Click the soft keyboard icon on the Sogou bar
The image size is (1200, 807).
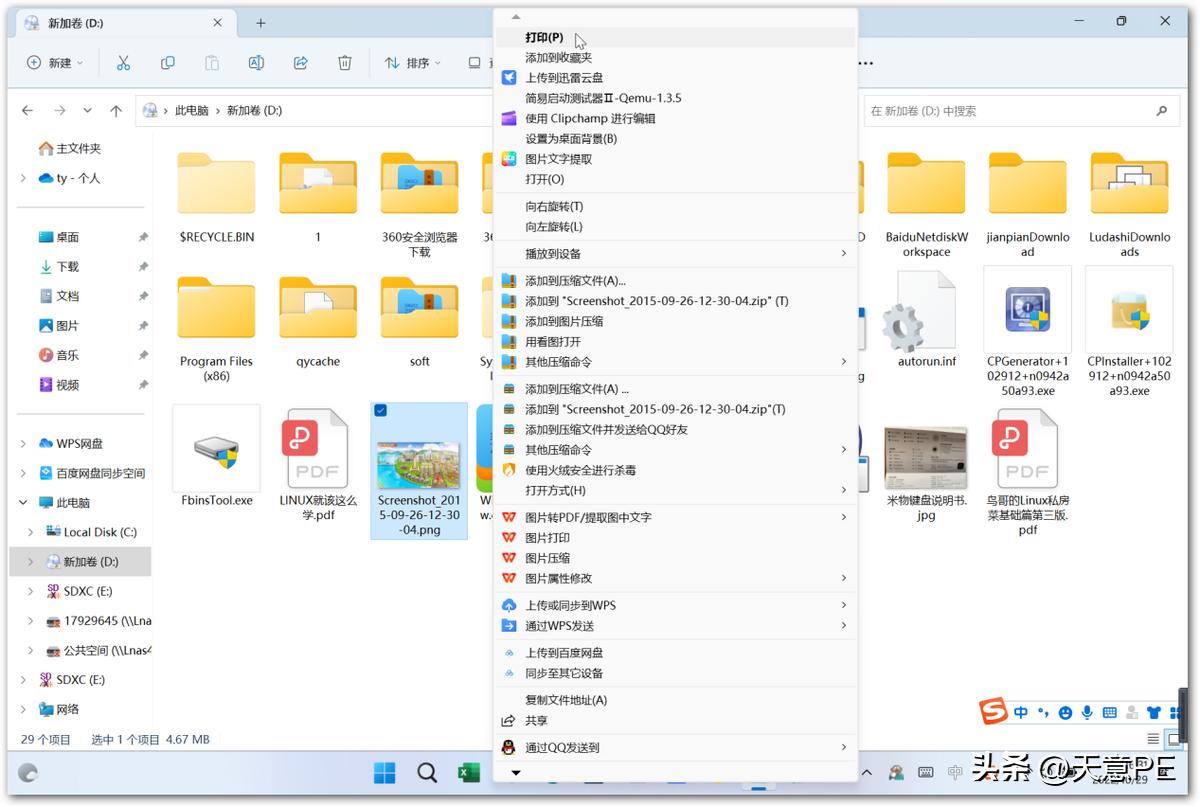(1110, 712)
